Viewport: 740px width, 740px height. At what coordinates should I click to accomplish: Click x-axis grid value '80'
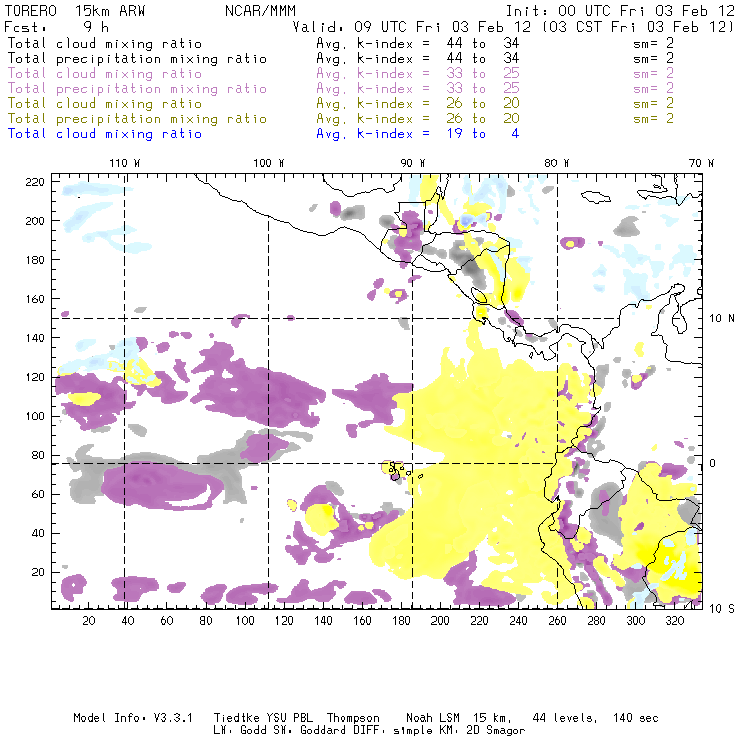click(206, 621)
